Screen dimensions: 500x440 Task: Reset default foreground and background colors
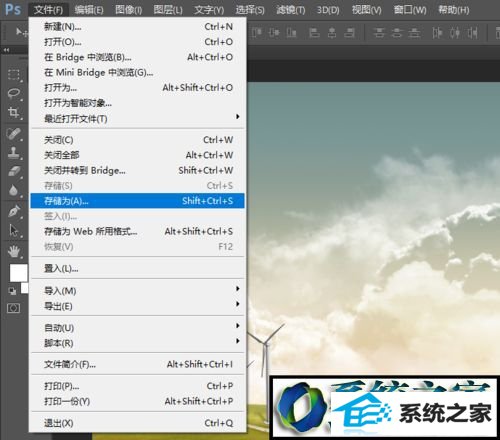pos(12,291)
